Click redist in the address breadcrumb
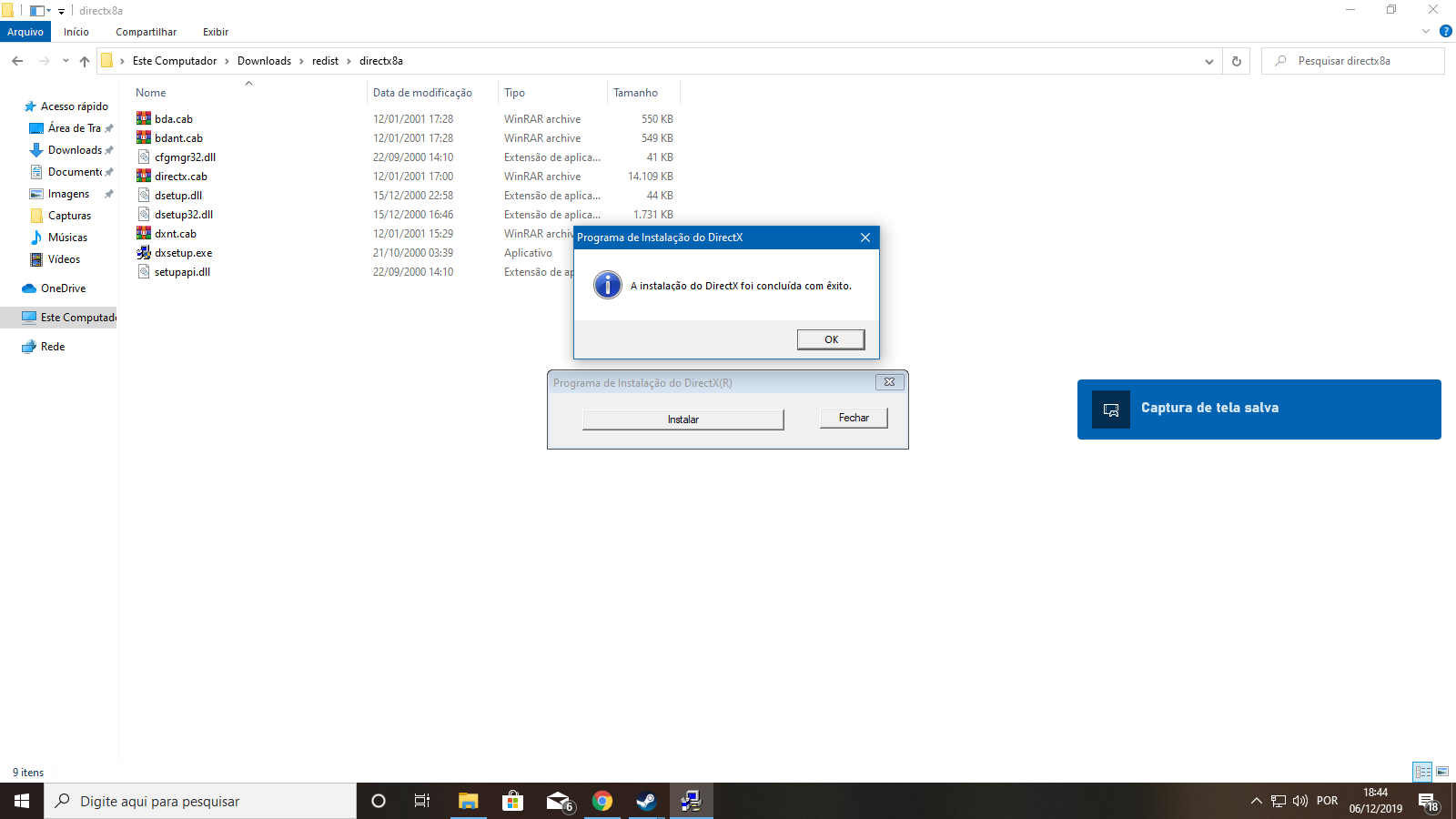Screen dimensions: 1456x819 pos(325,61)
